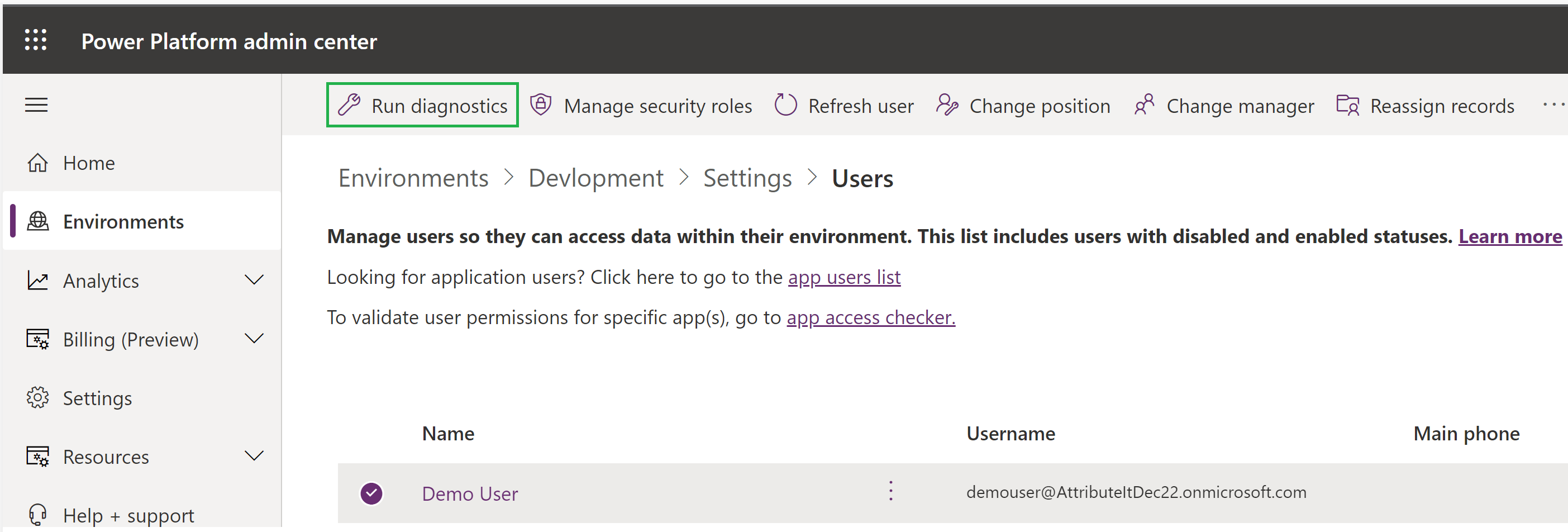Open the app launcher waffle icon
The width and height of the screenshot is (1568, 532).
[x=35, y=40]
